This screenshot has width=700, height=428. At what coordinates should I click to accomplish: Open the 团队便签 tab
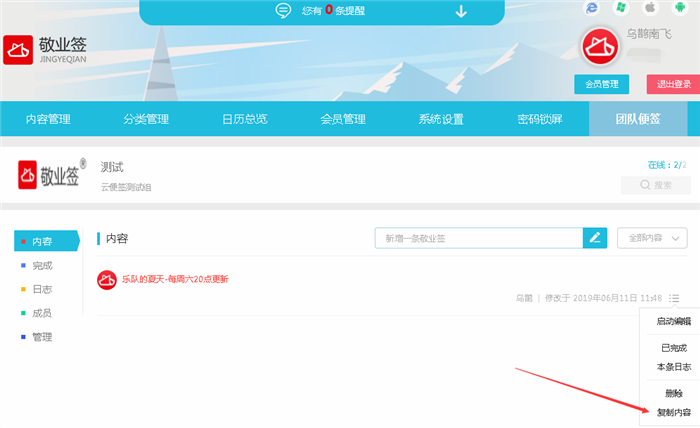tap(637, 120)
